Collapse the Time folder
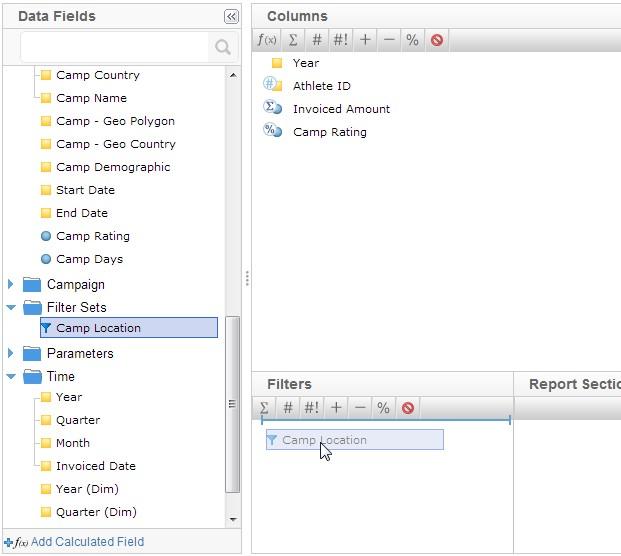 11,376
